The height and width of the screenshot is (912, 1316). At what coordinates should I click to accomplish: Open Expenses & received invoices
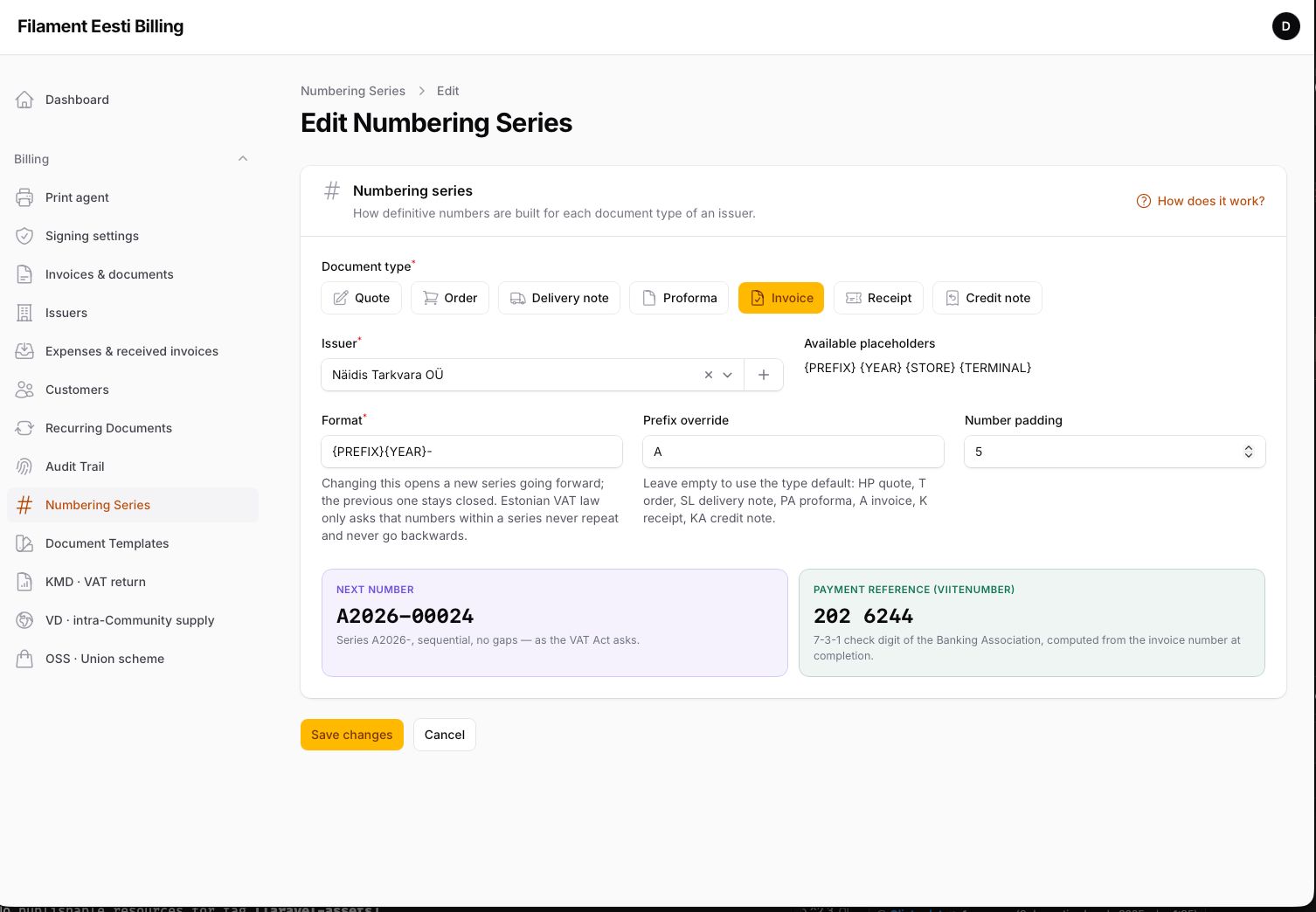[x=132, y=351]
